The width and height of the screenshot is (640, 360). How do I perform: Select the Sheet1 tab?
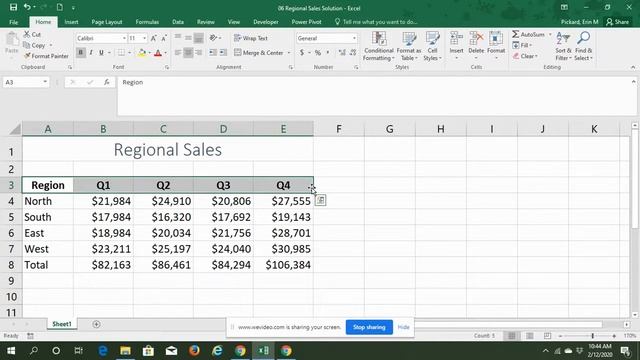62,324
